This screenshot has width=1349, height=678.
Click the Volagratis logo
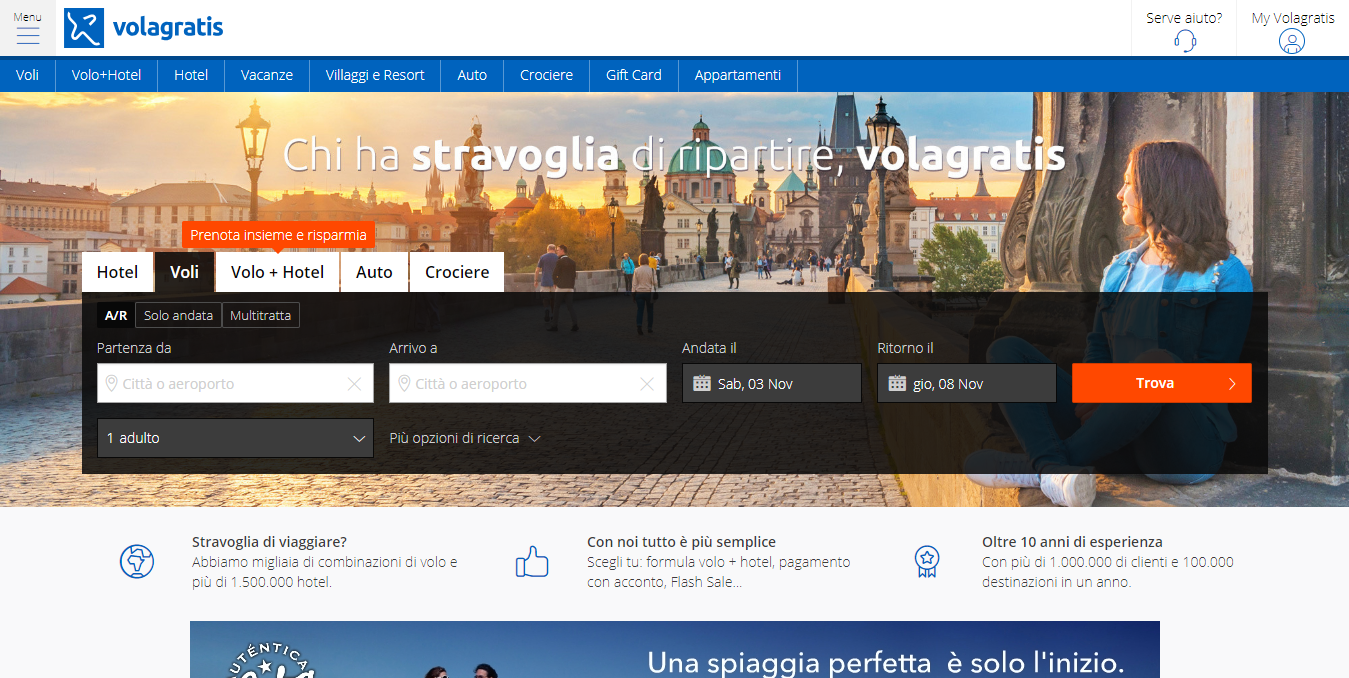(143, 28)
